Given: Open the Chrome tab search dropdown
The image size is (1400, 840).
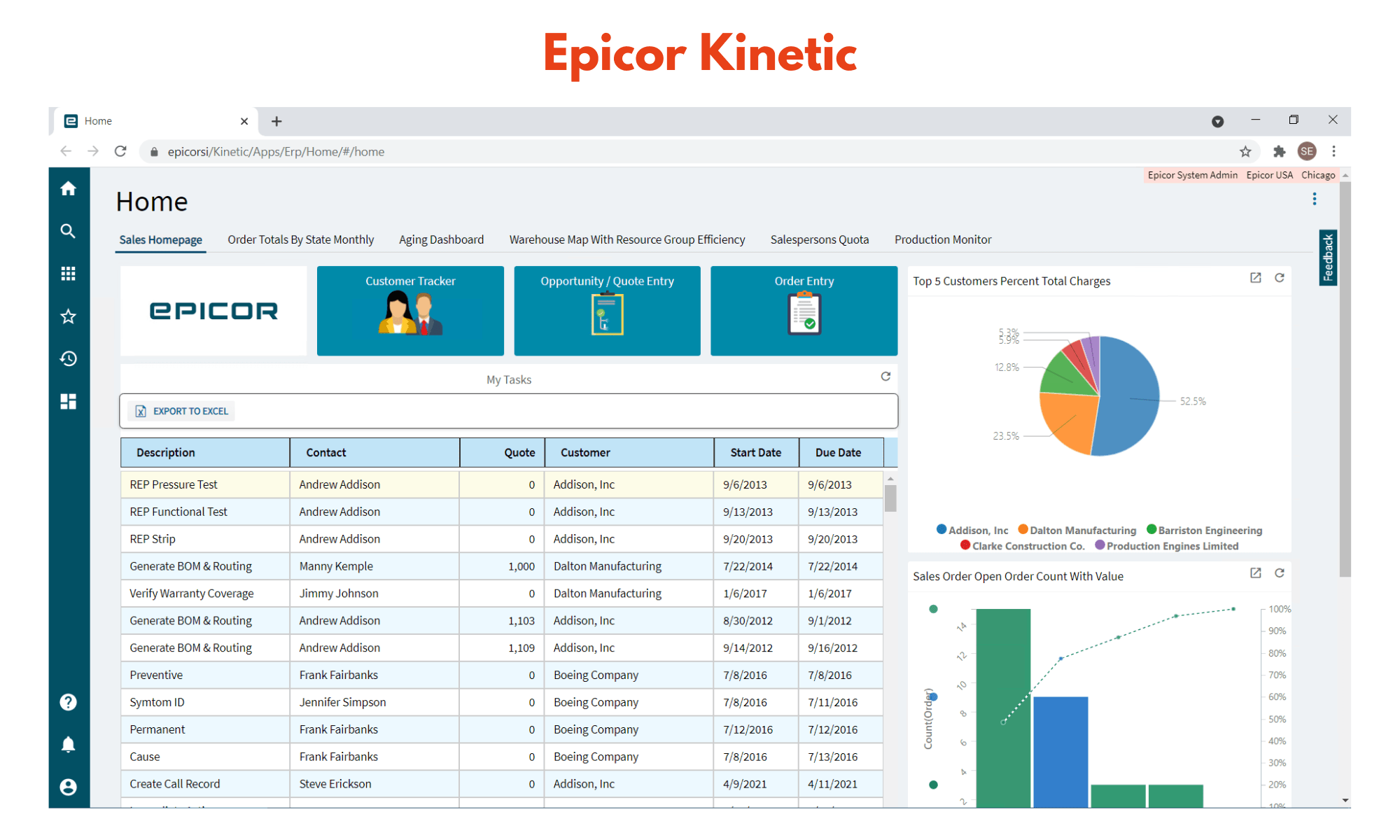Looking at the screenshot, I should pos(1218,121).
